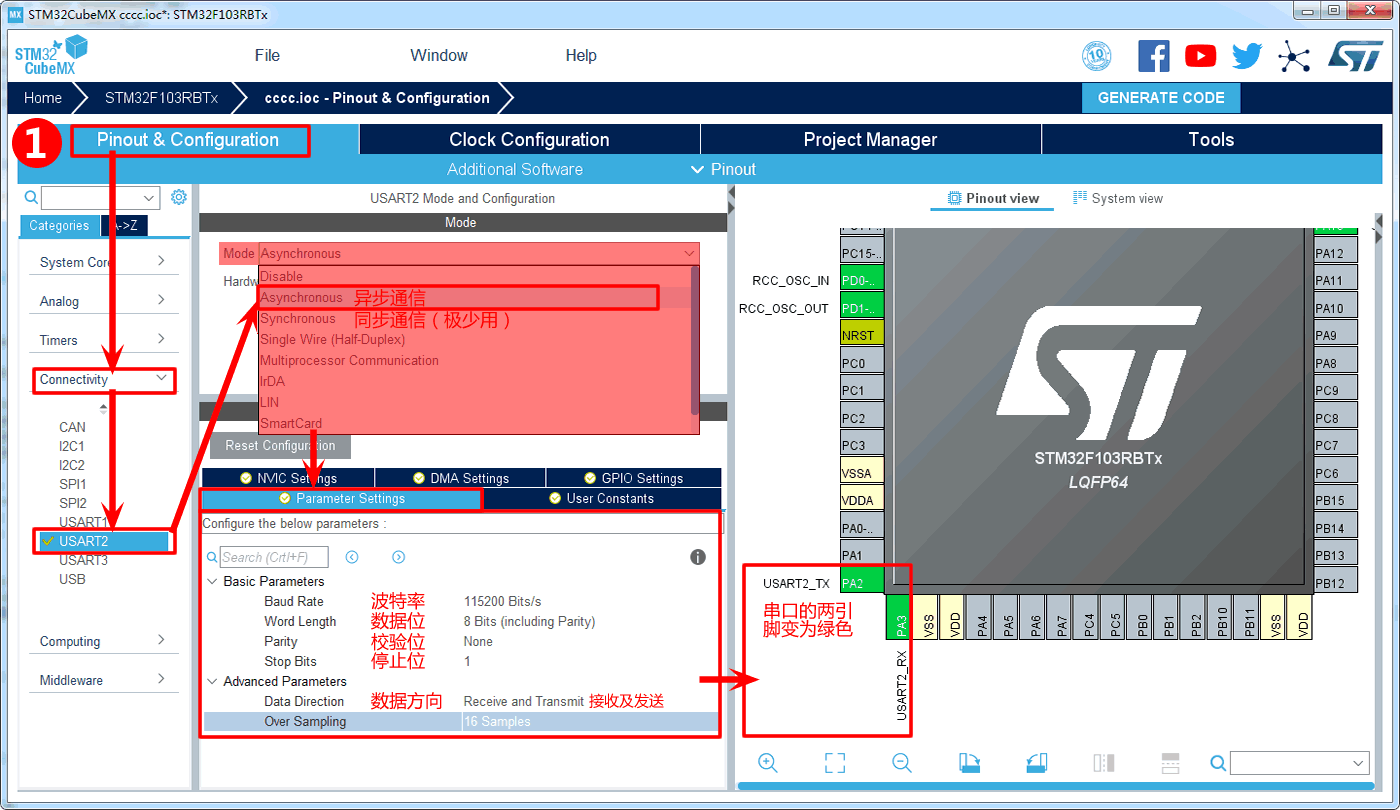Select USART2 in the Connectivity list

pyautogui.click(x=84, y=541)
